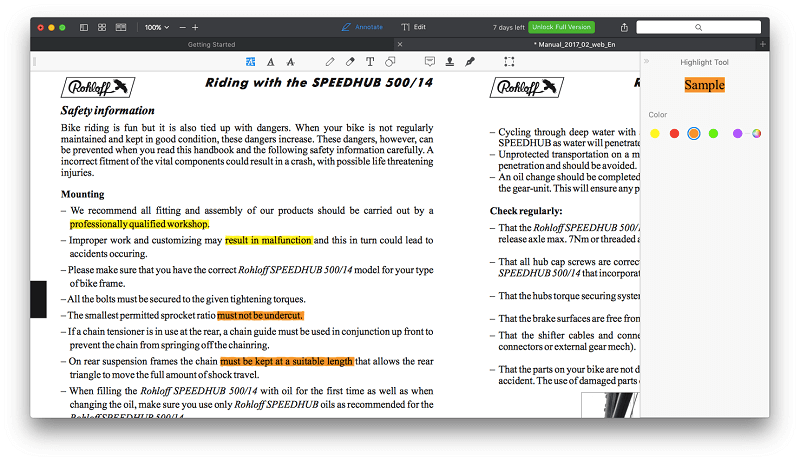800x461 pixels.
Task: Choose the purple highlight color
Action: tap(737, 134)
